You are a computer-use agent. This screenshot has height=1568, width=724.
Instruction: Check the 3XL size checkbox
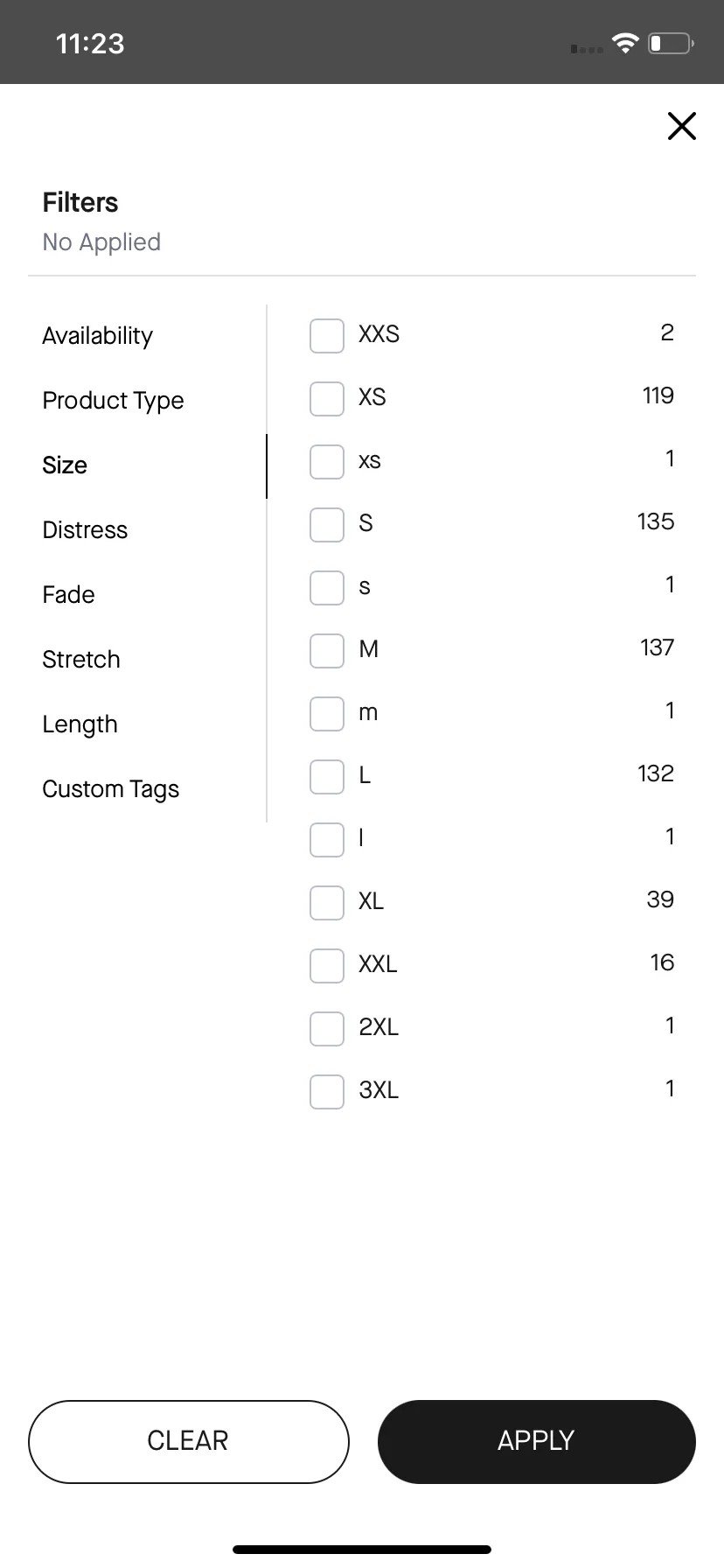tap(327, 1092)
